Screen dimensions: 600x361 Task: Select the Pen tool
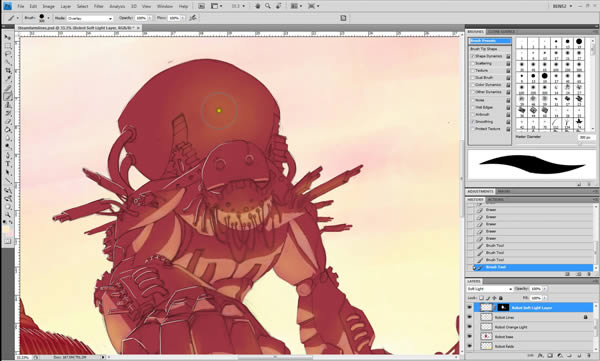(7, 155)
